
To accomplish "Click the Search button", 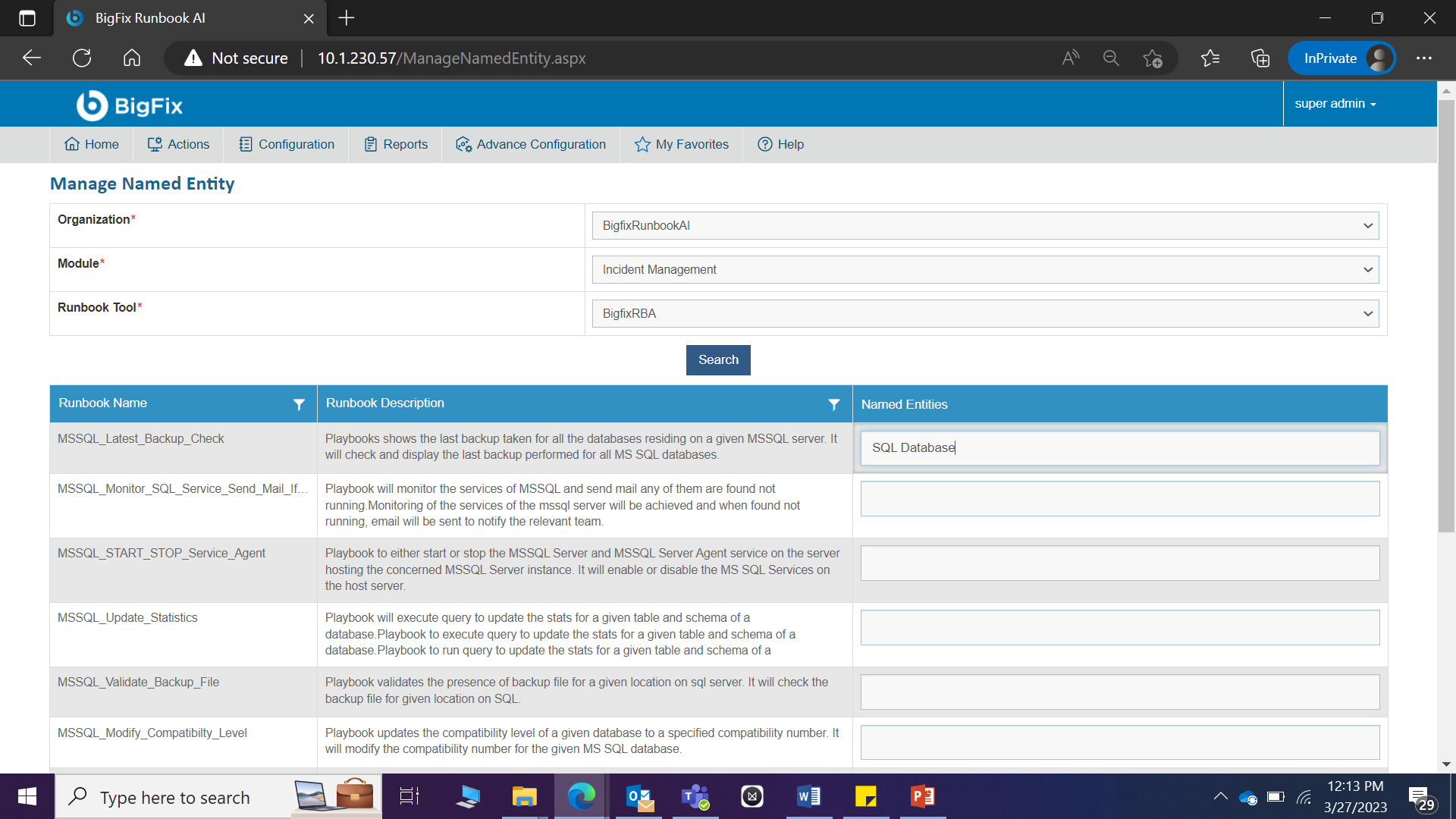I will 718,360.
